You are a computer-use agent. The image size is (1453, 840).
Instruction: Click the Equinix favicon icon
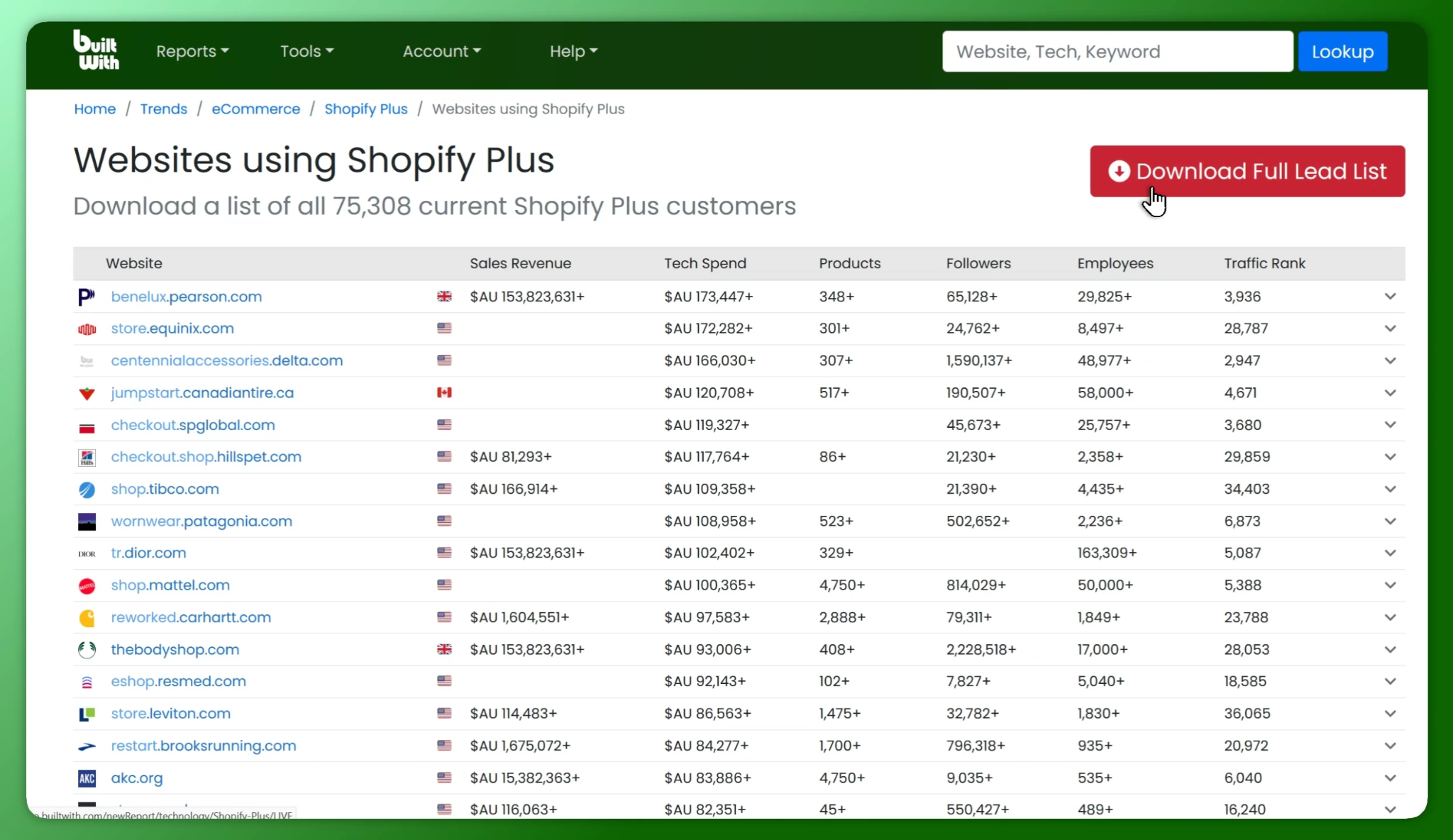point(87,329)
